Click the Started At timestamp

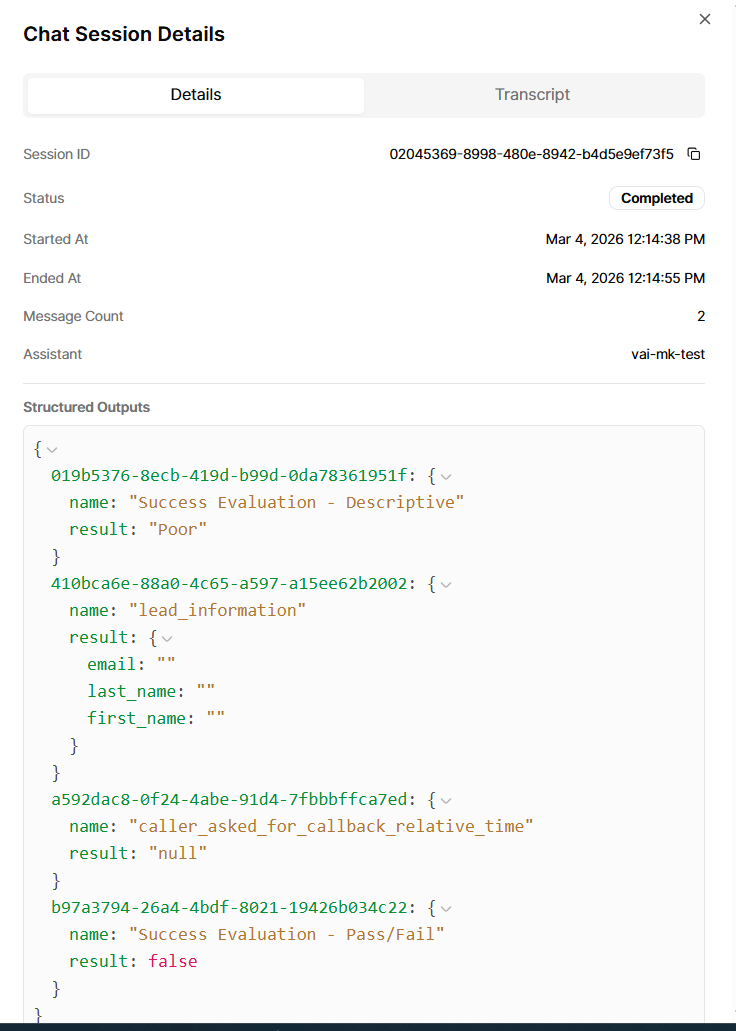pyautogui.click(x=625, y=239)
